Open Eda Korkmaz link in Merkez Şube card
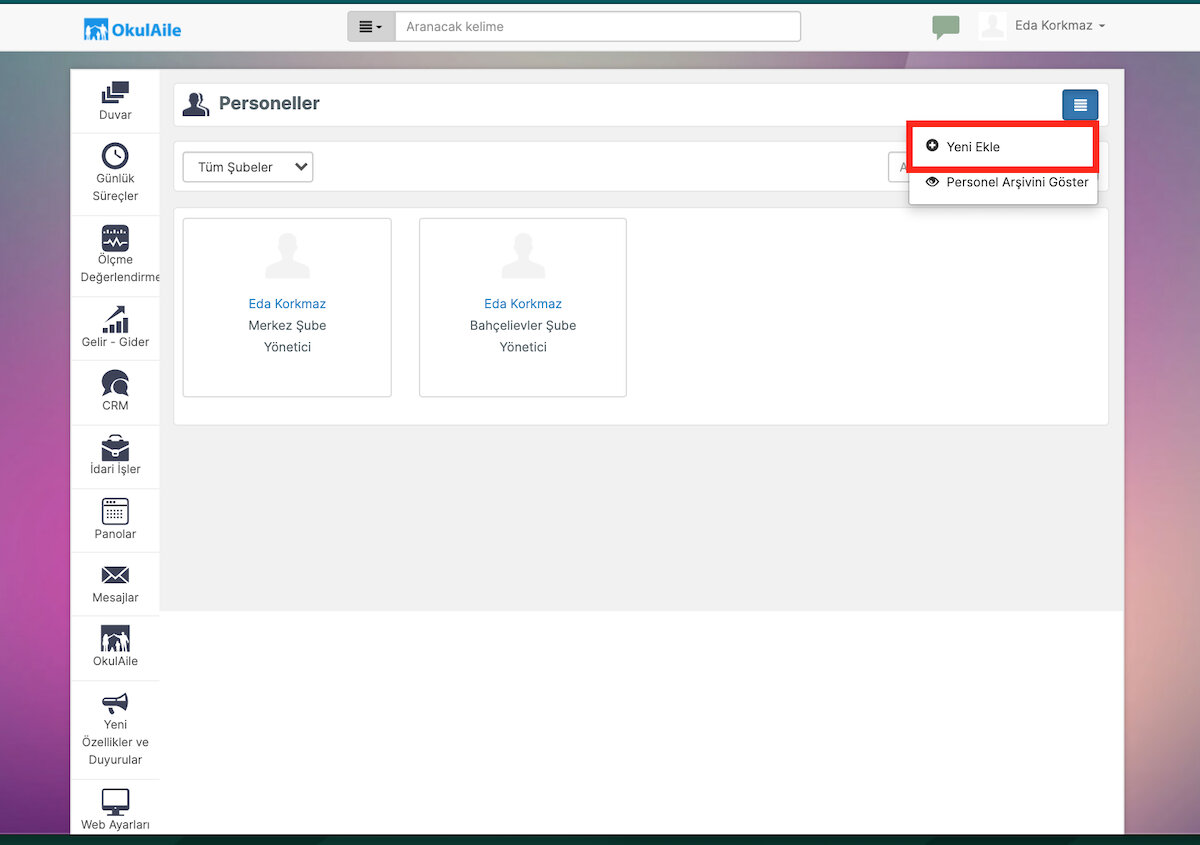 287,304
